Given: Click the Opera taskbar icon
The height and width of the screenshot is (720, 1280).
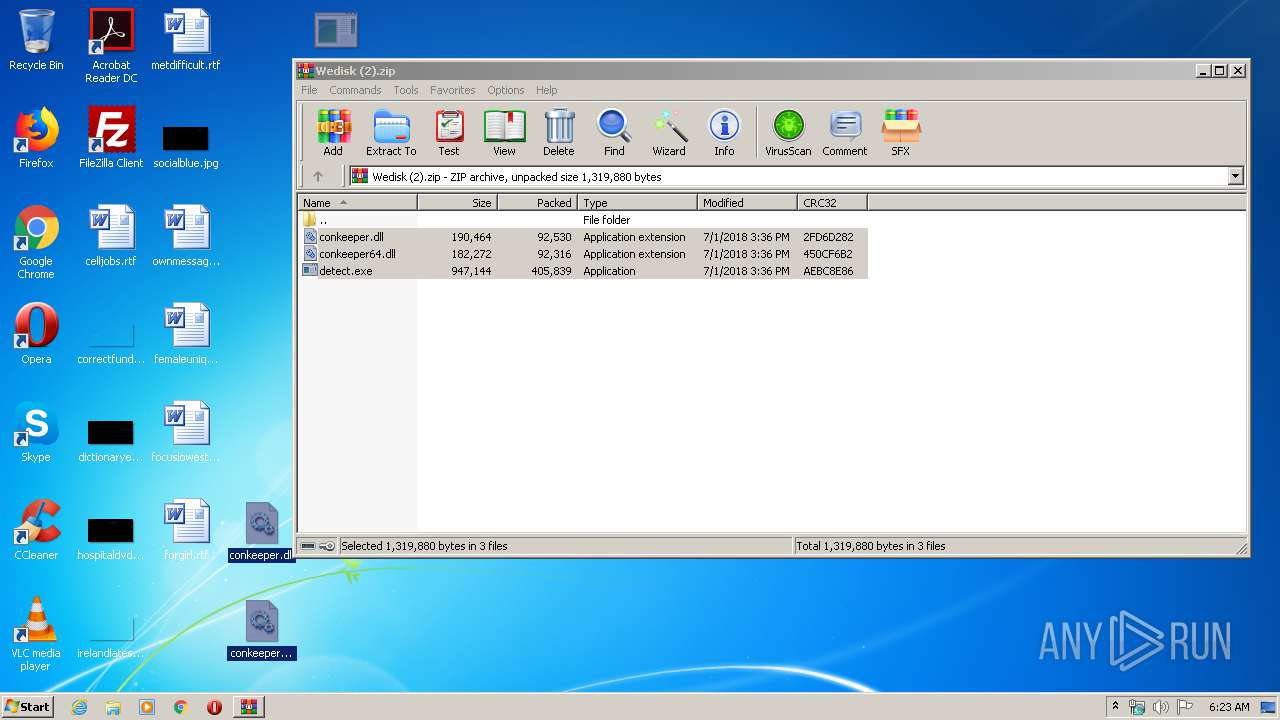Looking at the screenshot, I should point(214,707).
